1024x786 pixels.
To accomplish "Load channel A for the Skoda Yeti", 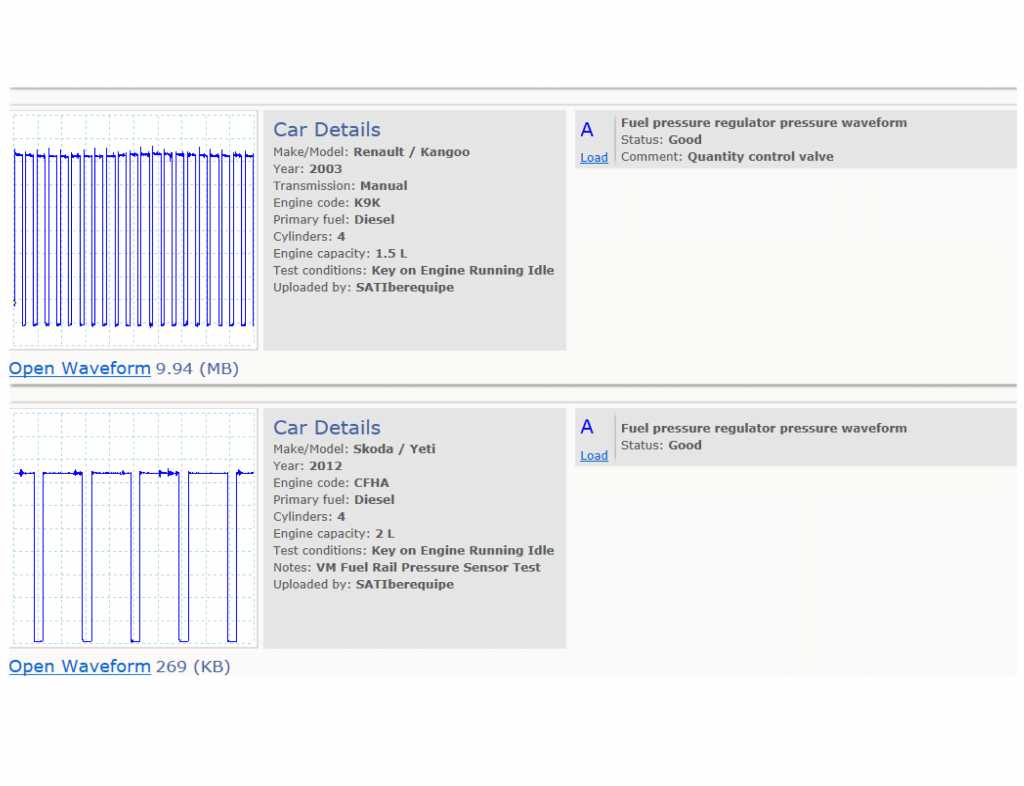I will pyautogui.click(x=594, y=456).
